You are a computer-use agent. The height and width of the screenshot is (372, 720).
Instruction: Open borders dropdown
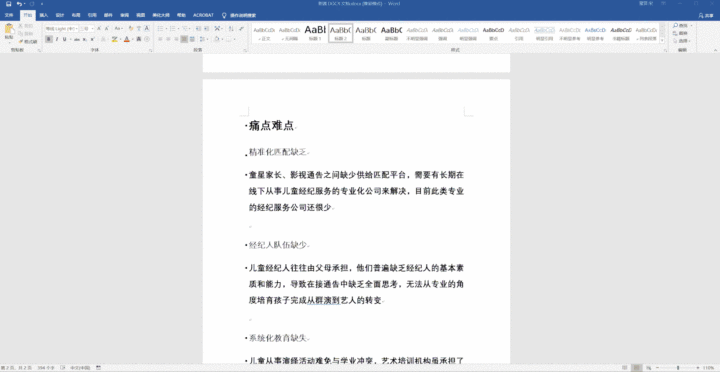(234, 39)
